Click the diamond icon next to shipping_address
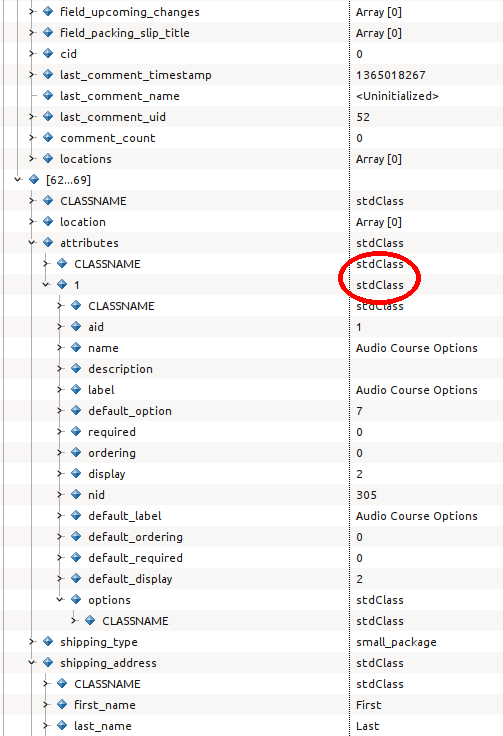503x736 pixels. 48,662
